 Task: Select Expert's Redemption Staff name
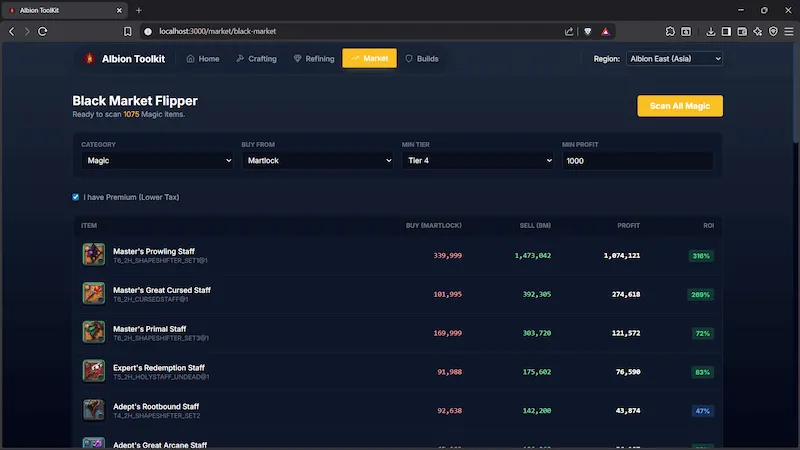point(159,367)
